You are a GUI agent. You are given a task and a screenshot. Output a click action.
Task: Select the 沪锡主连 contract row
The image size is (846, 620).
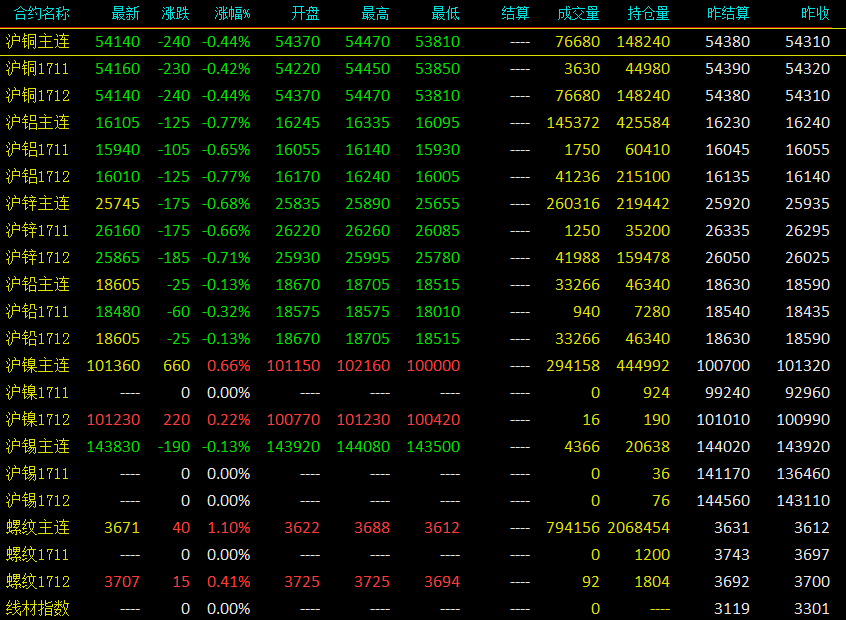click(x=423, y=446)
